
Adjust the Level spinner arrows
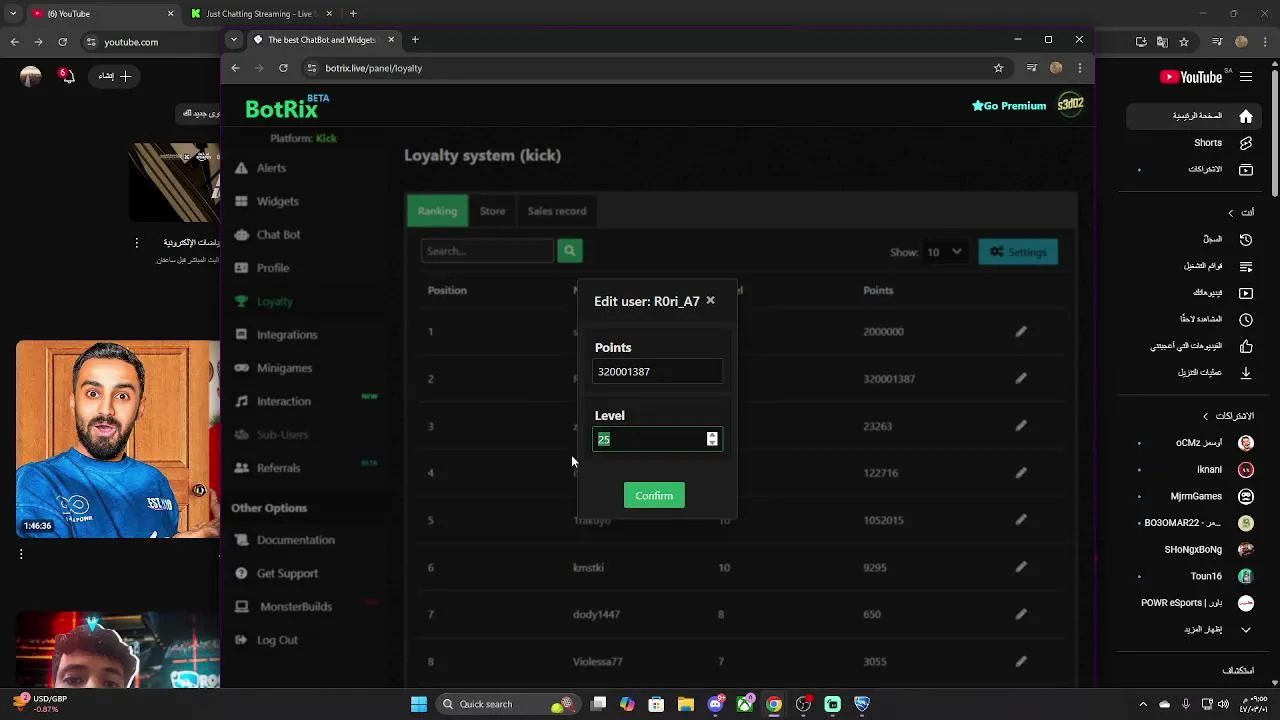712,439
